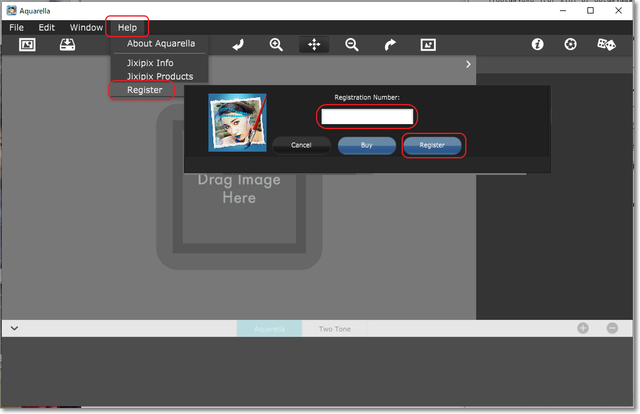Click the round help icon beside info
640x414 pixels.
(x=570, y=45)
